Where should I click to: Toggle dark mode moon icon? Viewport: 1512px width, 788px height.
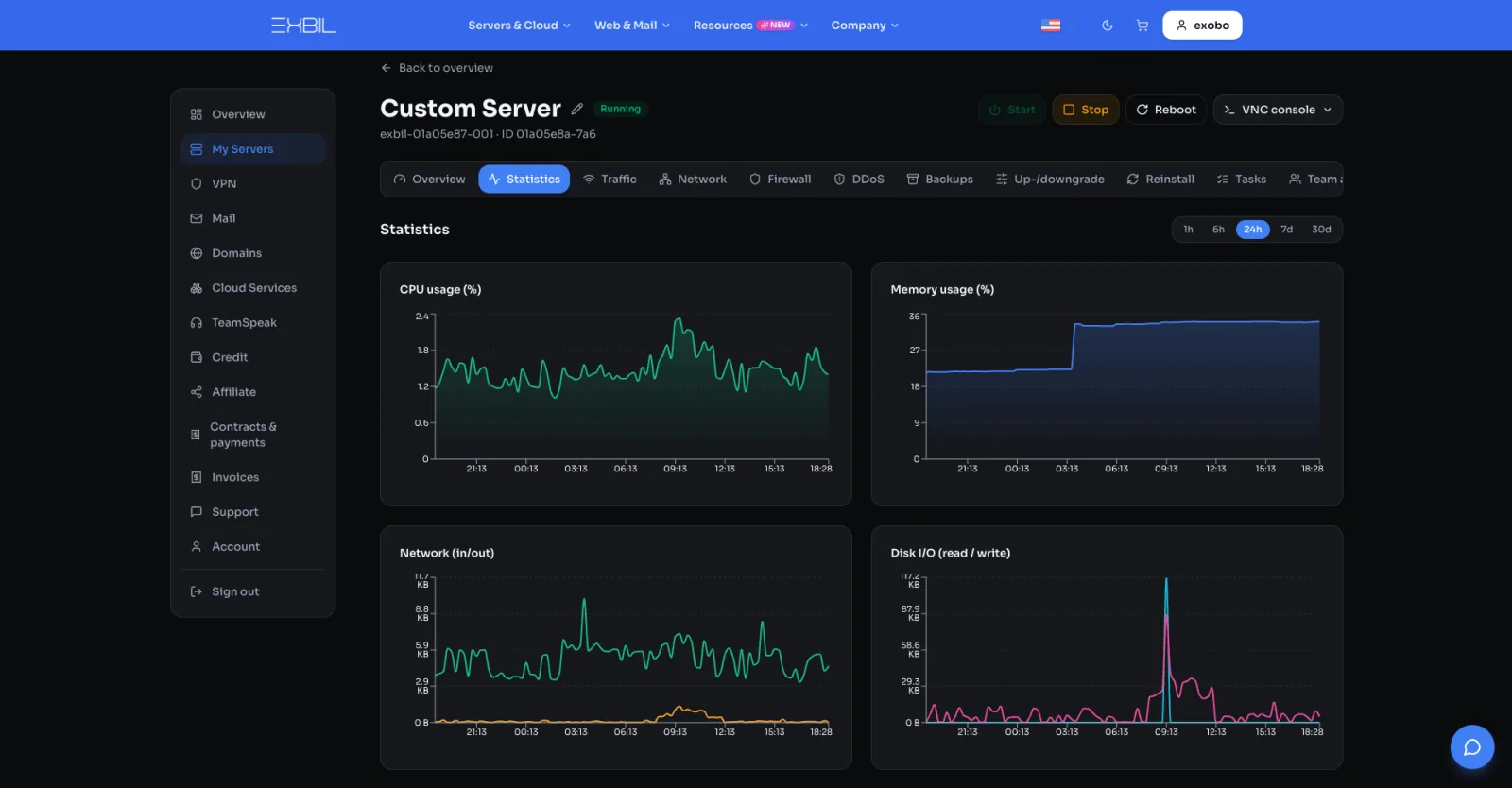click(x=1108, y=26)
